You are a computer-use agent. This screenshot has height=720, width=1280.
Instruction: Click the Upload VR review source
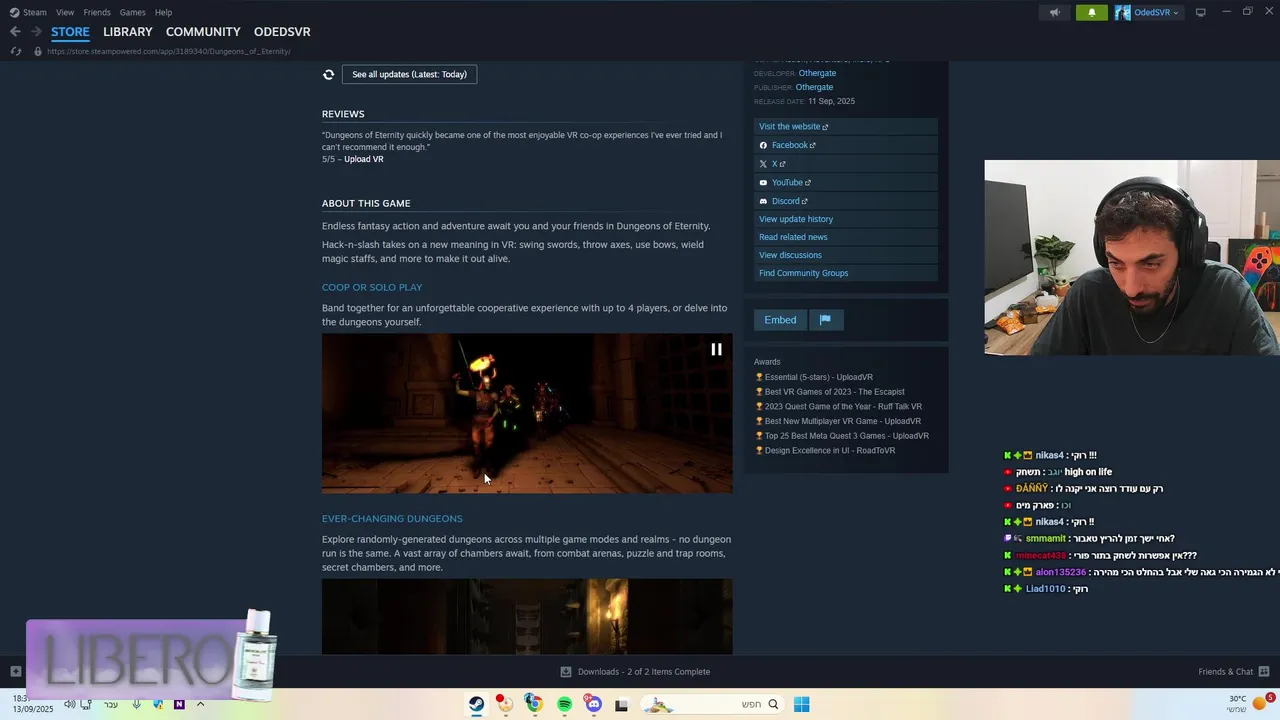pyautogui.click(x=363, y=159)
